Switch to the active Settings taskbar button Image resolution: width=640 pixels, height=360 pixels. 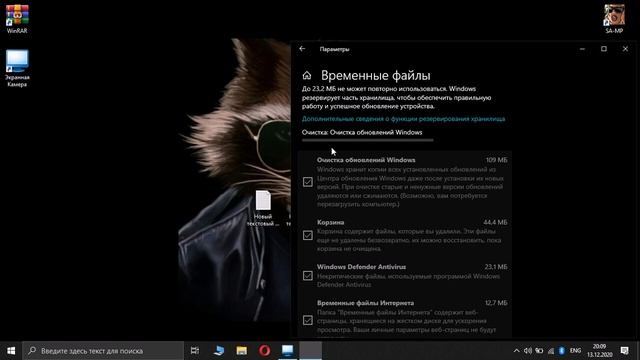pyautogui.click(x=311, y=351)
